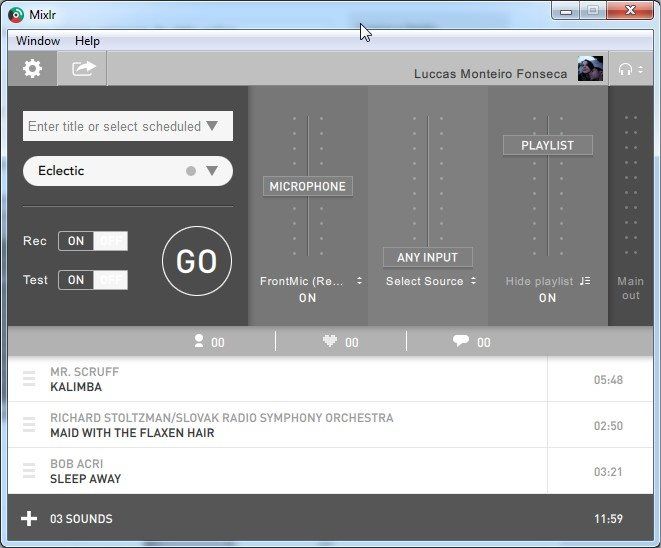Open FrontMic input device selector

[x=311, y=281]
